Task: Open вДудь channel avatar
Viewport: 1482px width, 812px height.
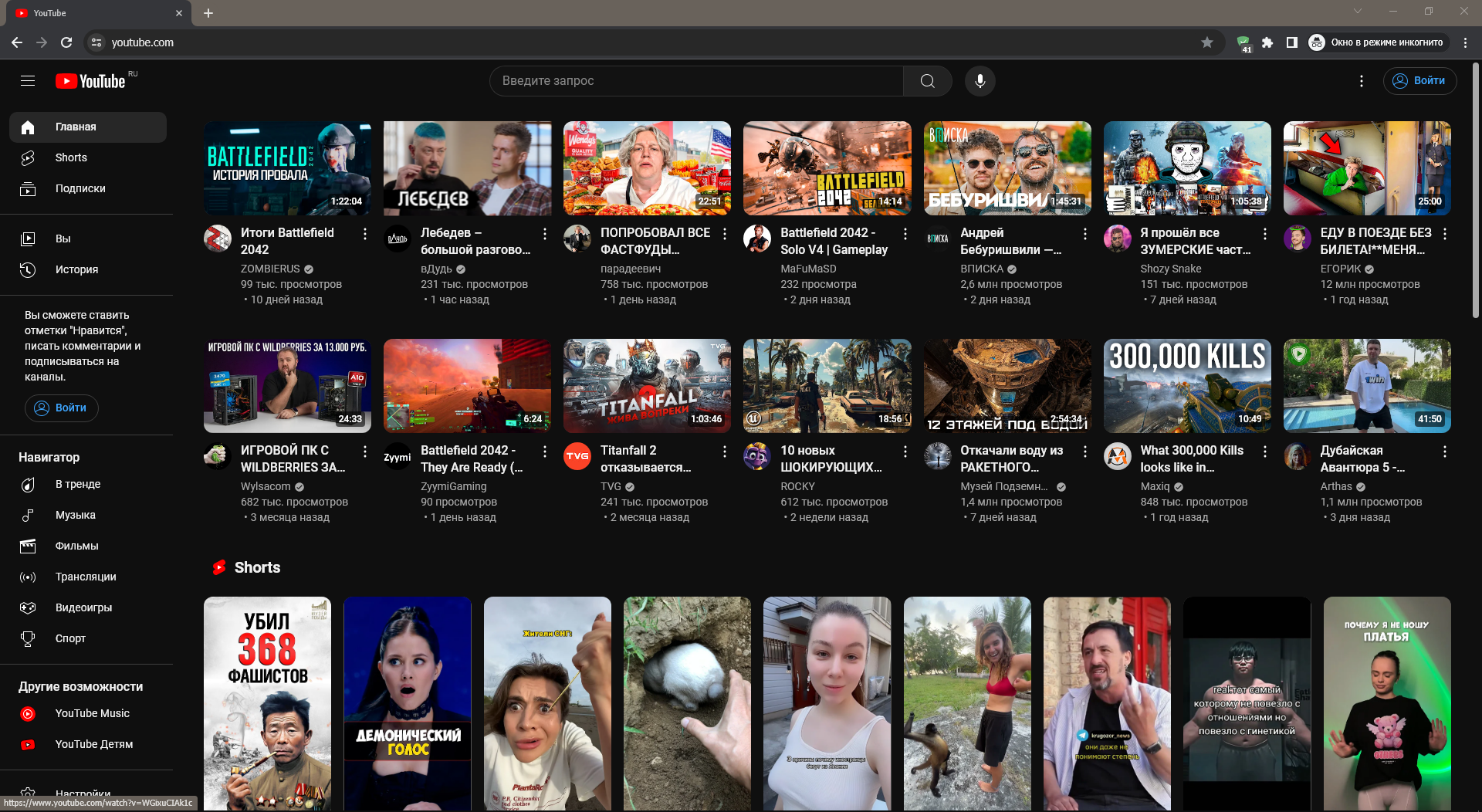Action: 398,239
